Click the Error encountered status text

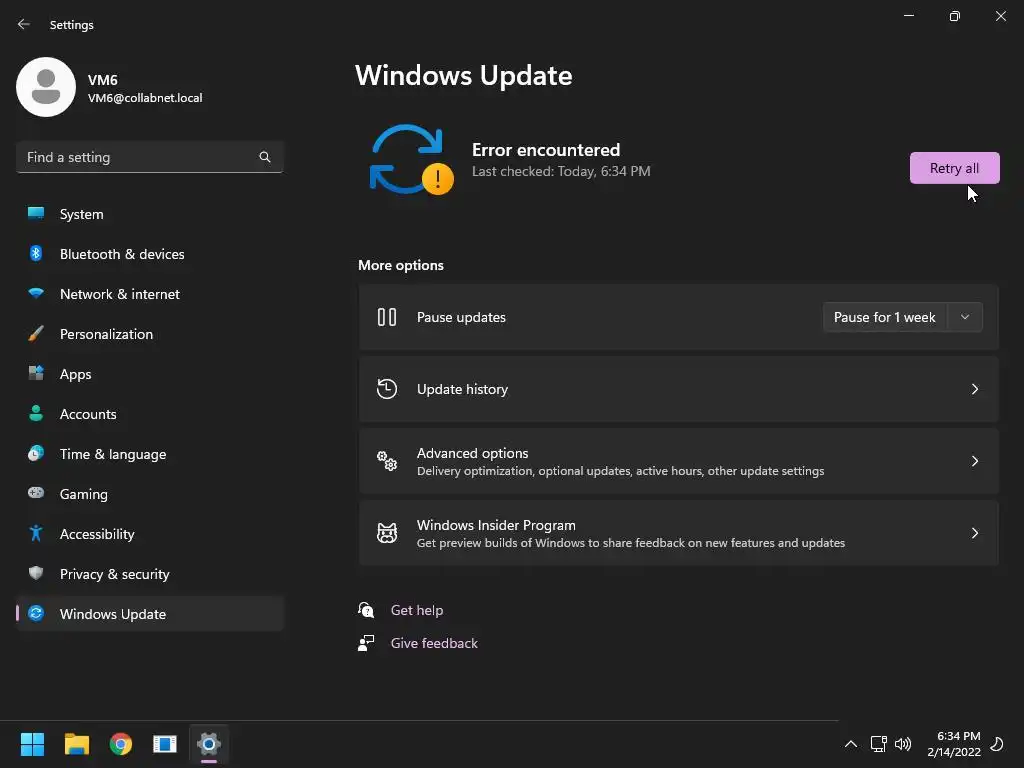546,150
